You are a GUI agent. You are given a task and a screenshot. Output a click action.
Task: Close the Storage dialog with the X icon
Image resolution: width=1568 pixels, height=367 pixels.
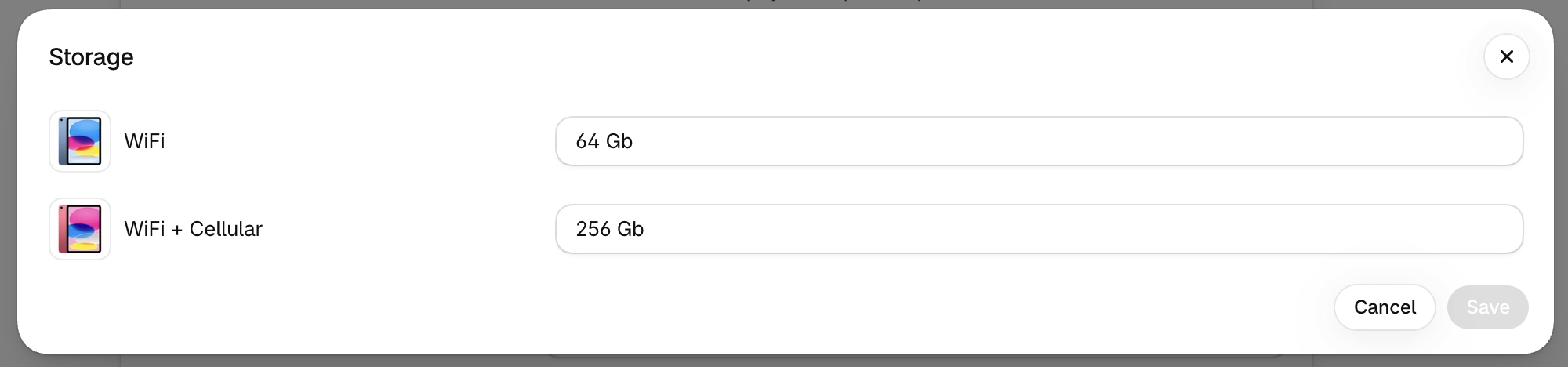point(1506,56)
